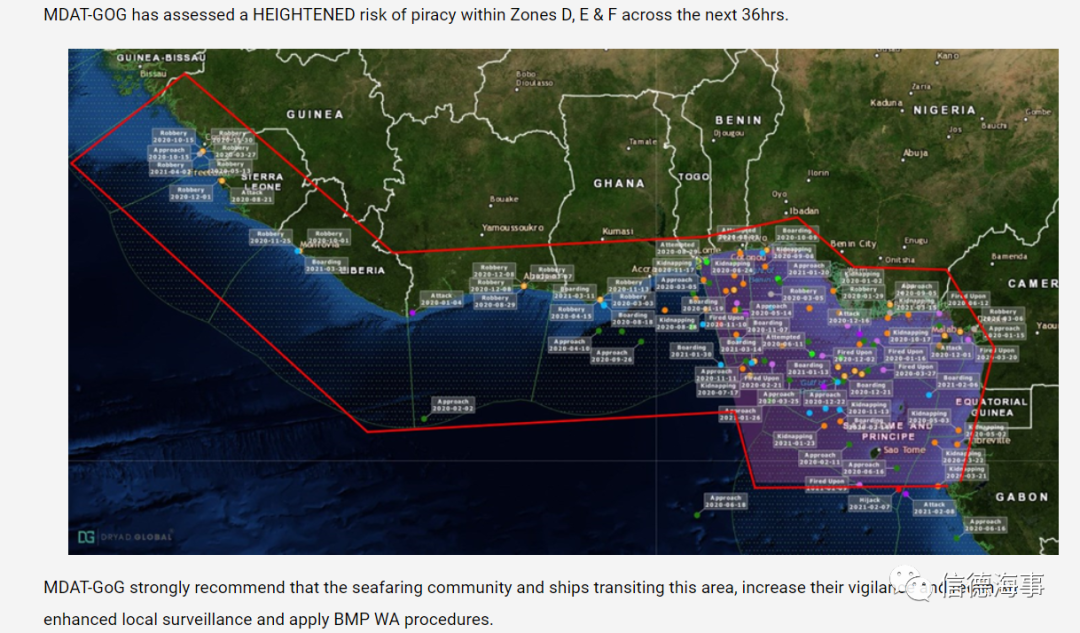The image size is (1080, 633).
Task: Open the Kidnapping 2021-01-23 incident label
Action: [794, 439]
